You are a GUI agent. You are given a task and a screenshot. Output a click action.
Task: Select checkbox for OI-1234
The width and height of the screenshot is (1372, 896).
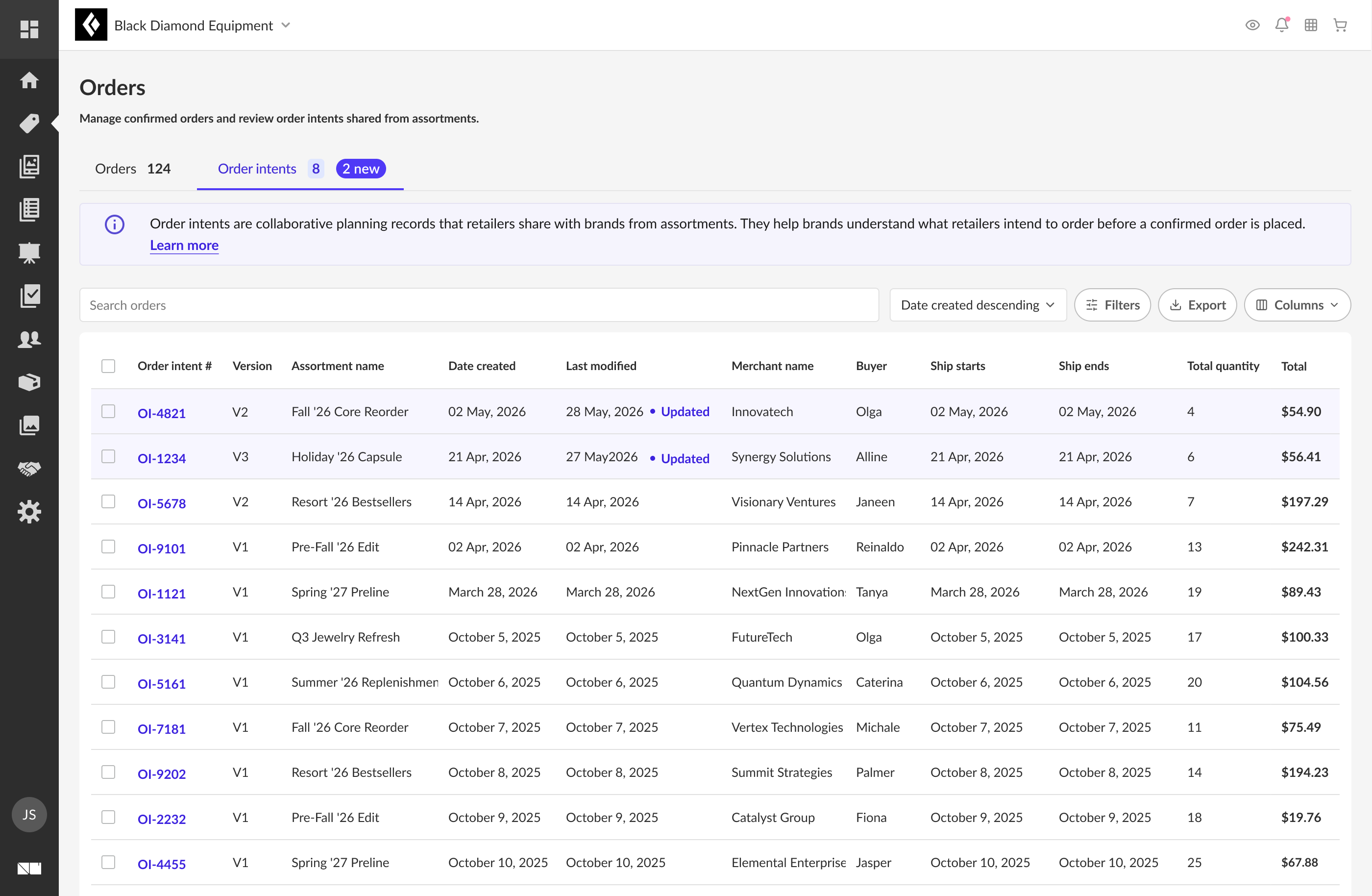pyautogui.click(x=108, y=457)
